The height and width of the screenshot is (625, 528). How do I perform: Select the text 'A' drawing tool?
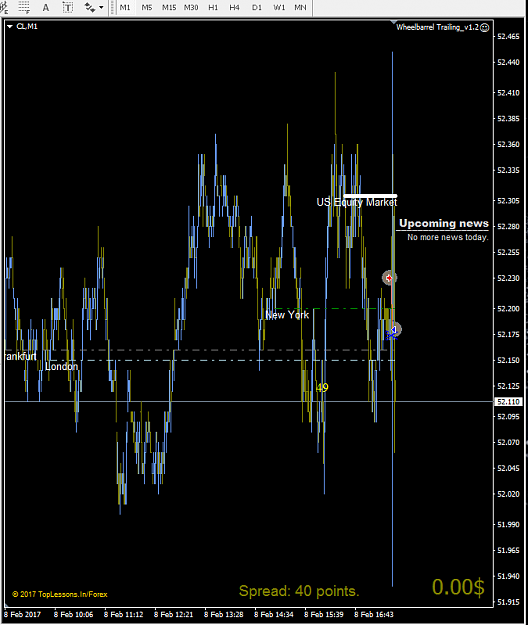click(x=46, y=7)
